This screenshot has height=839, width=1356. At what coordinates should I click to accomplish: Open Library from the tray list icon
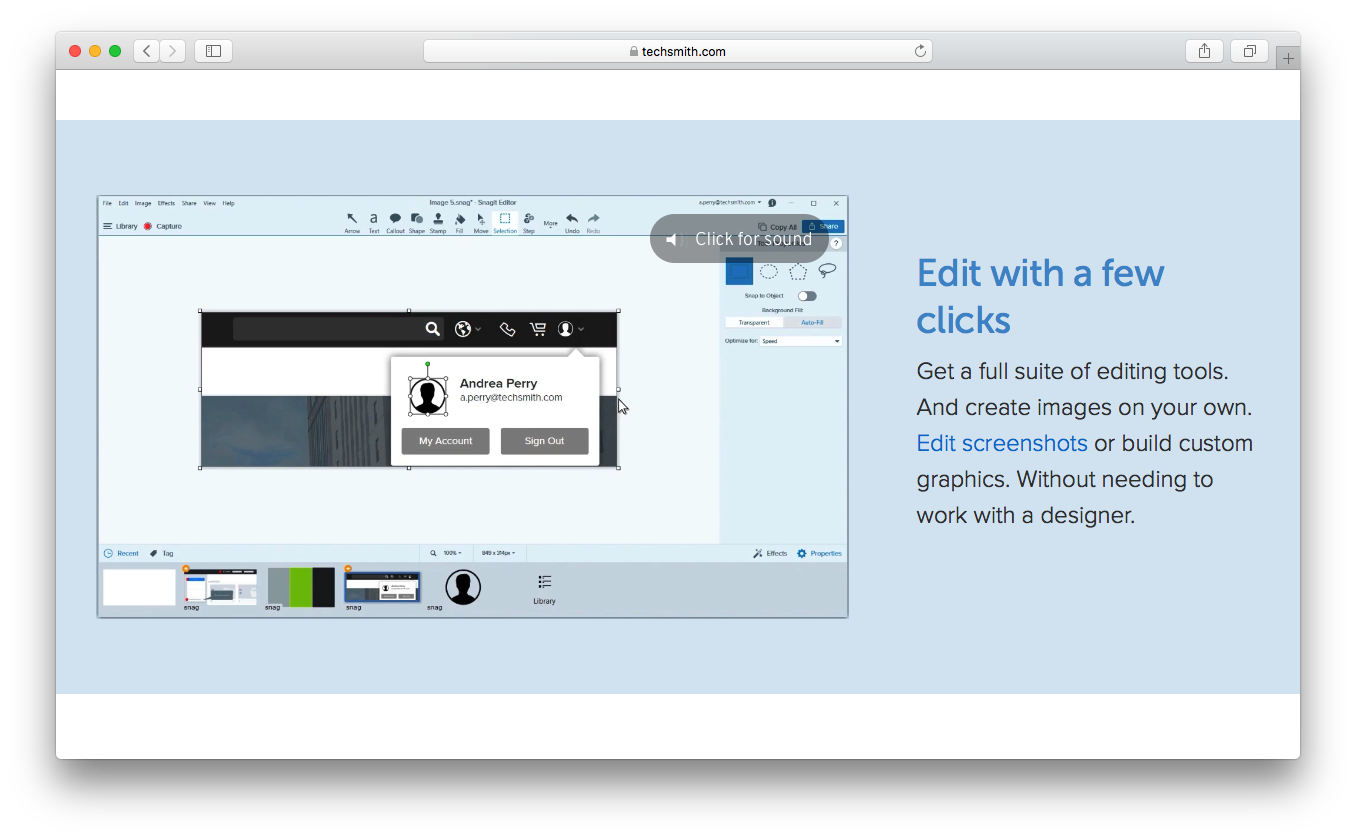544,588
